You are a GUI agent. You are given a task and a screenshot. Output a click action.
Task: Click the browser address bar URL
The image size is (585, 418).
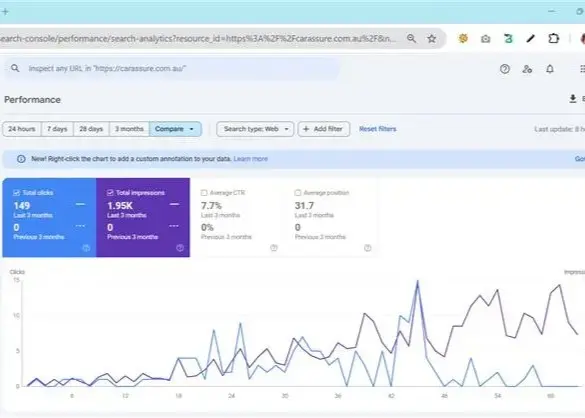click(x=198, y=38)
